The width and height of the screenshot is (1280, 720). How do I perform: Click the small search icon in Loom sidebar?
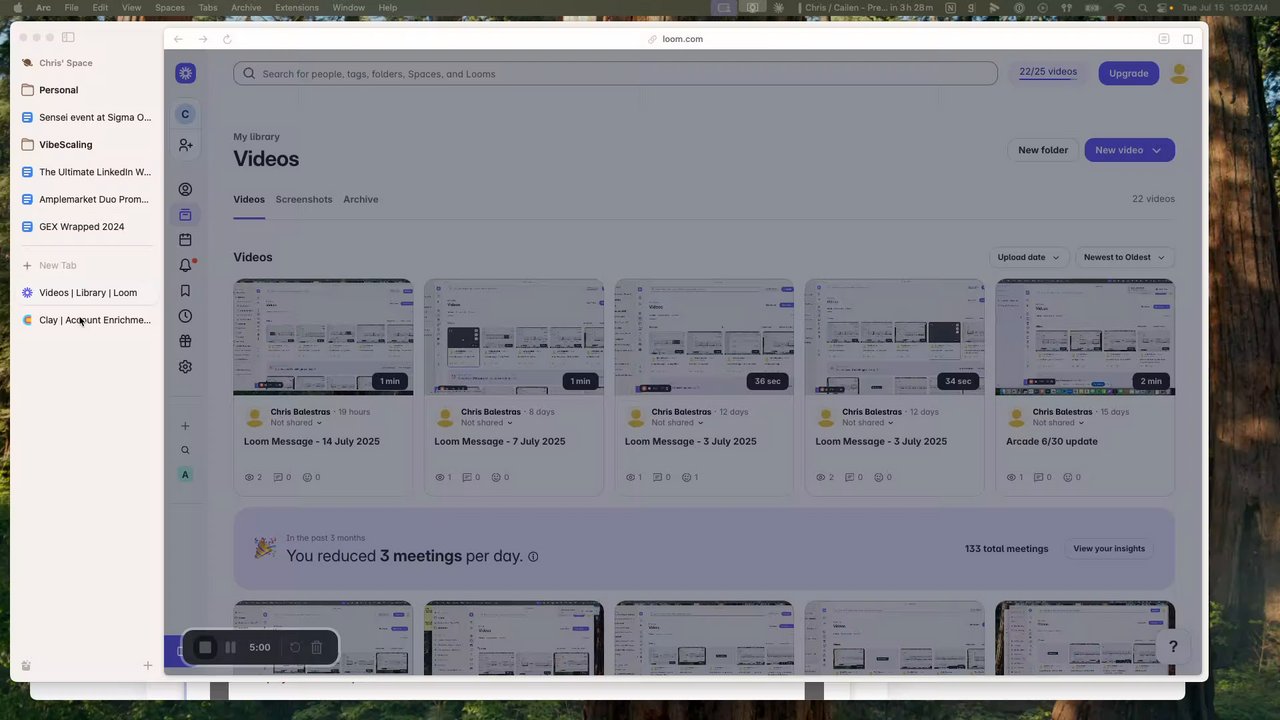(185, 450)
